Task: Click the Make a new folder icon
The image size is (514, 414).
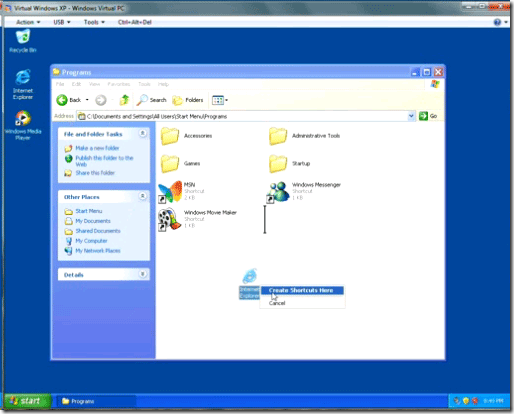Action: coord(68,148)
